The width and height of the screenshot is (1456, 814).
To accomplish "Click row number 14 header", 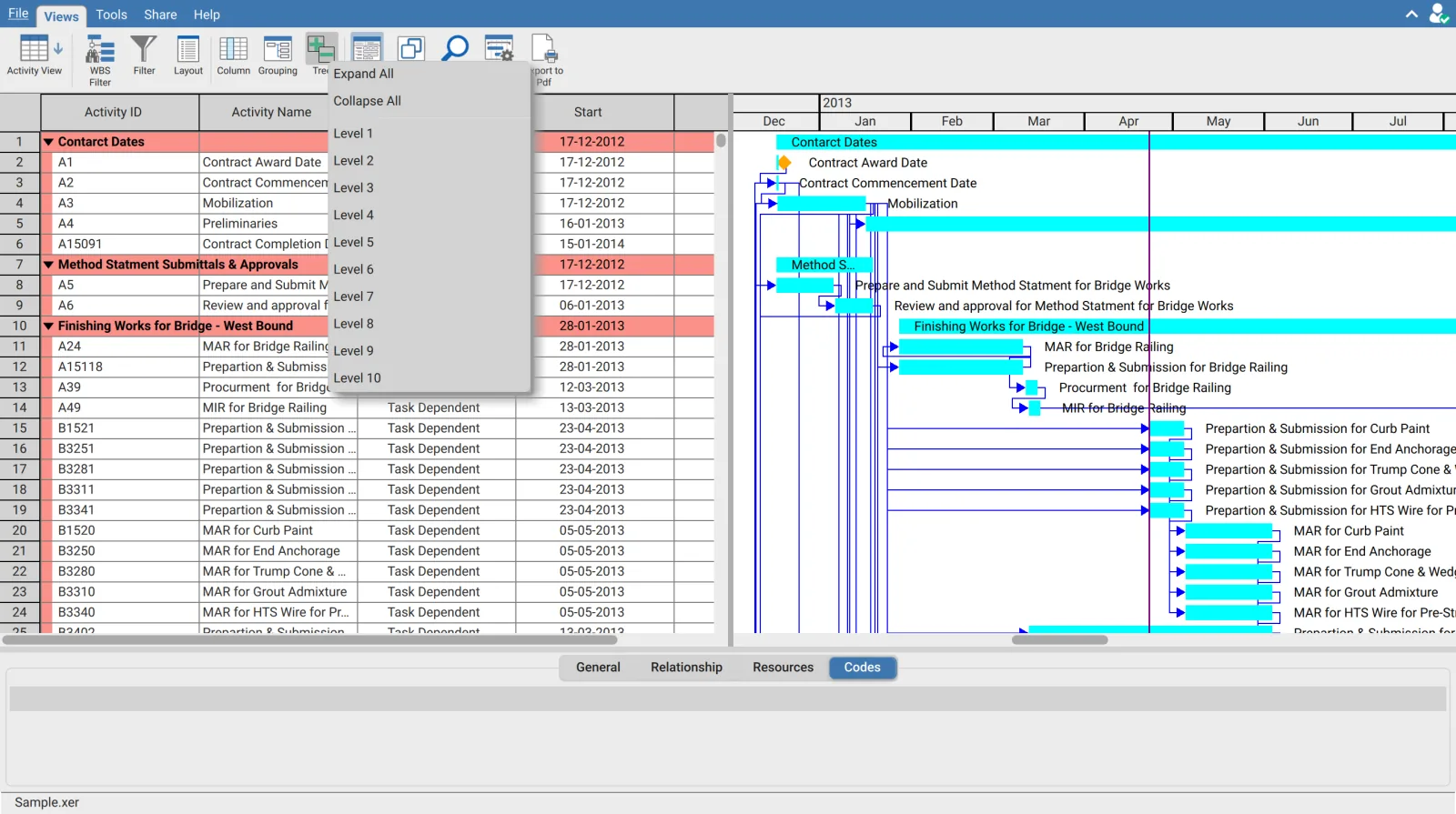I will point(20,407).
